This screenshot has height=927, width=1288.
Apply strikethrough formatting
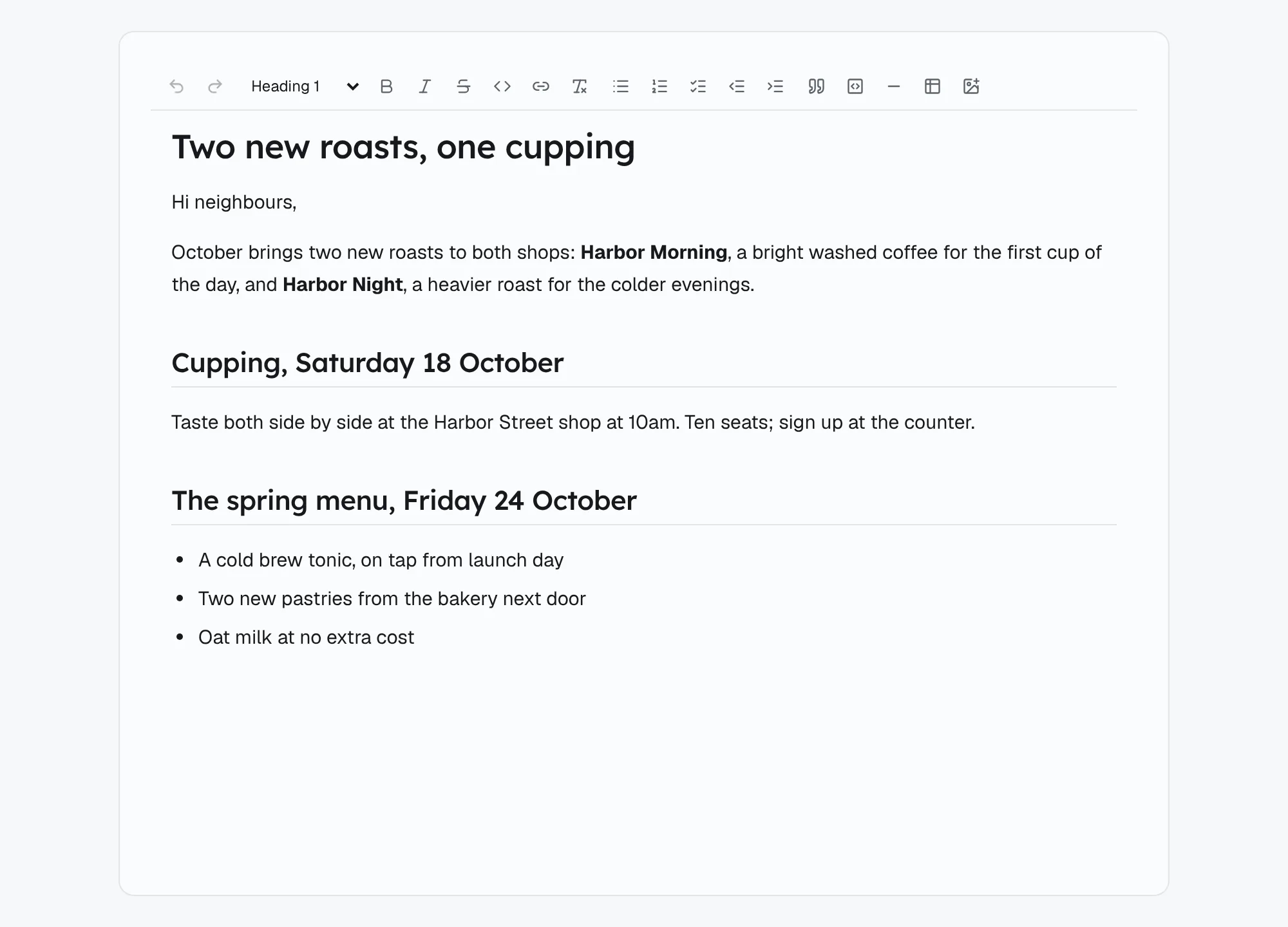click(x=464, y=86)
